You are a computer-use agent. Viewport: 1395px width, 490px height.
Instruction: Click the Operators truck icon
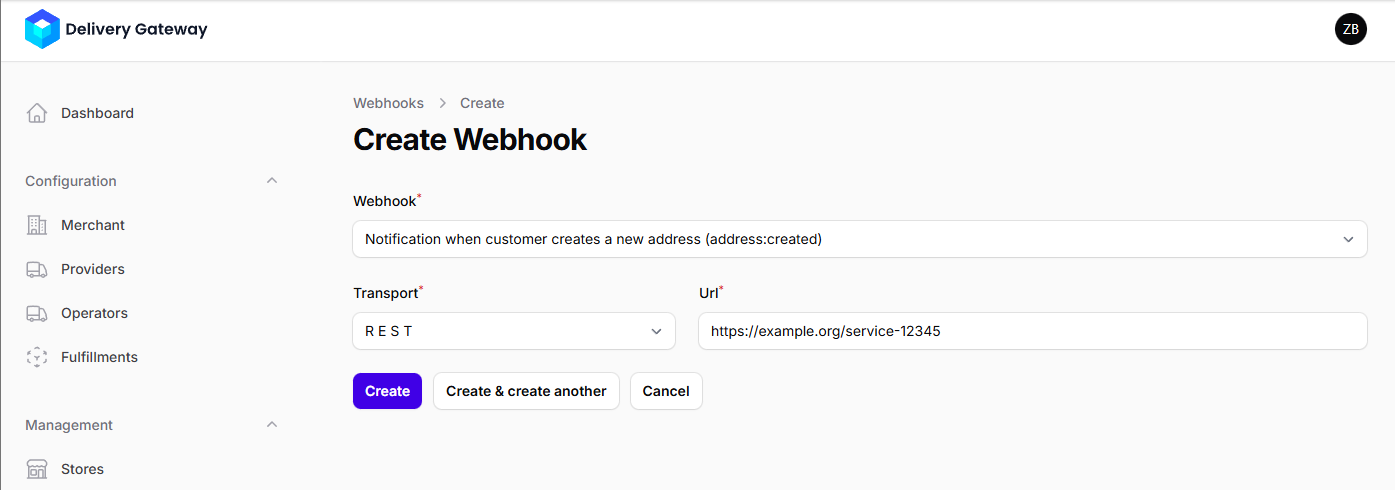pos(37,313)
